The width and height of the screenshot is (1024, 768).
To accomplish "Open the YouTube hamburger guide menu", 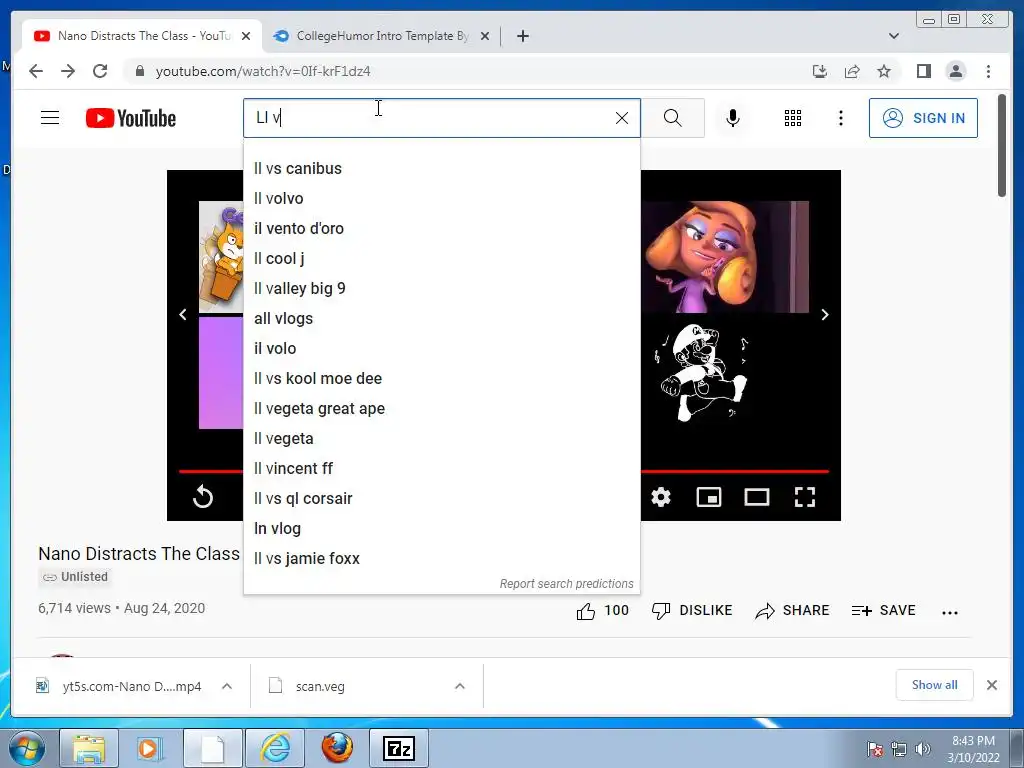I will pyautogui.click(x=50, y=118).
